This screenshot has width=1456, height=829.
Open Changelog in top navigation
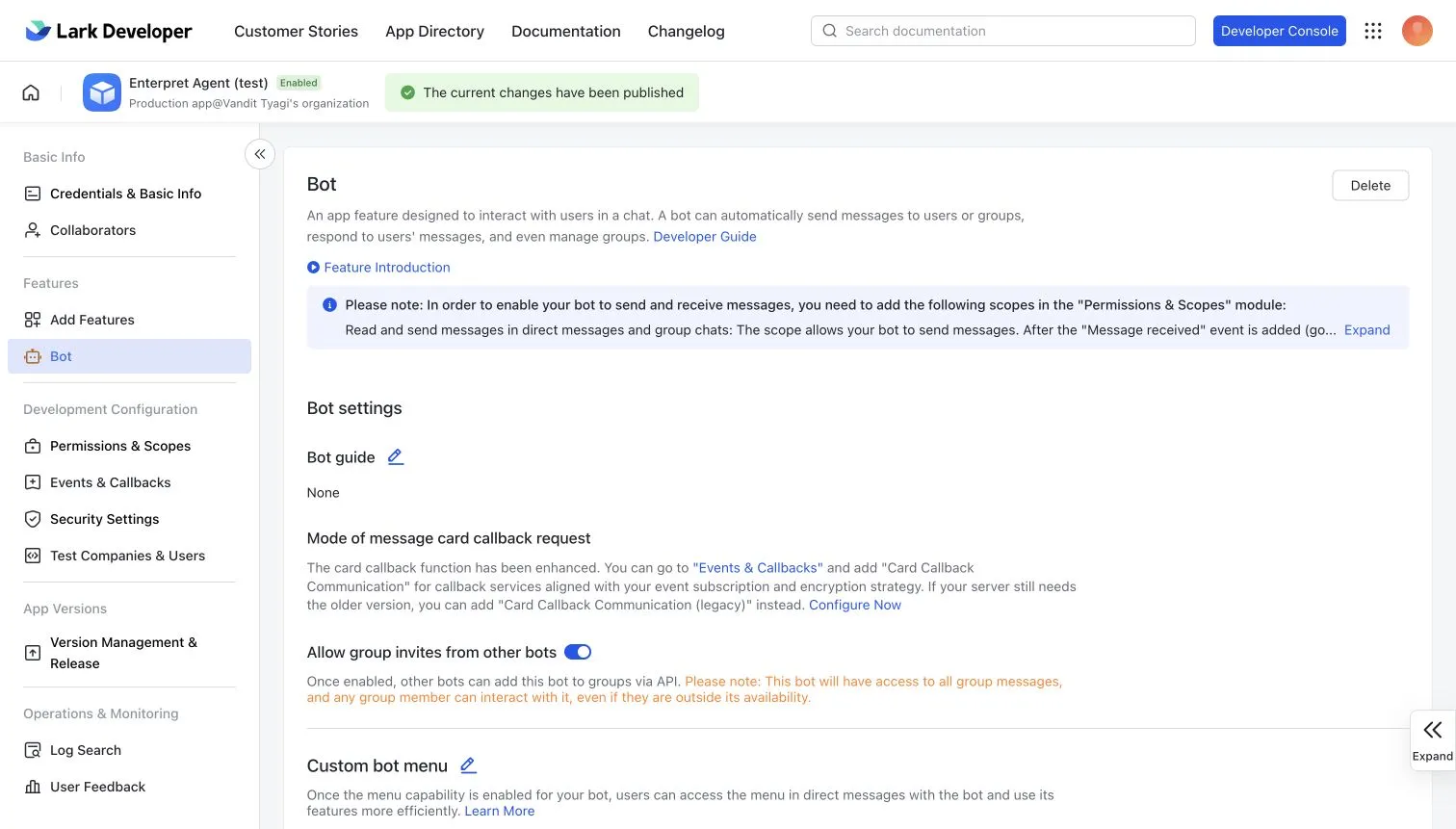687,31
